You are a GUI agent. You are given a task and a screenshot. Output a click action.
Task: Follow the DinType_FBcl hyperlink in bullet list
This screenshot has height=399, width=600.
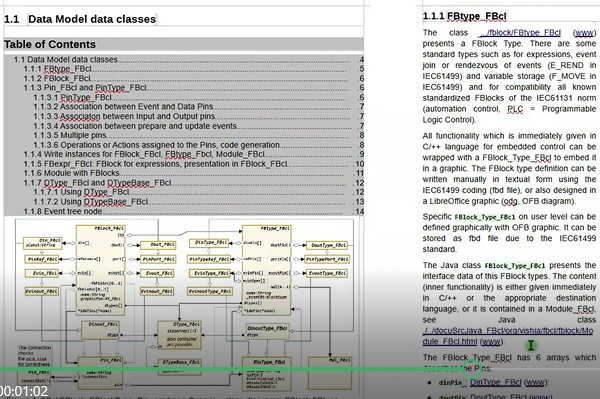(x=496, y=382)
